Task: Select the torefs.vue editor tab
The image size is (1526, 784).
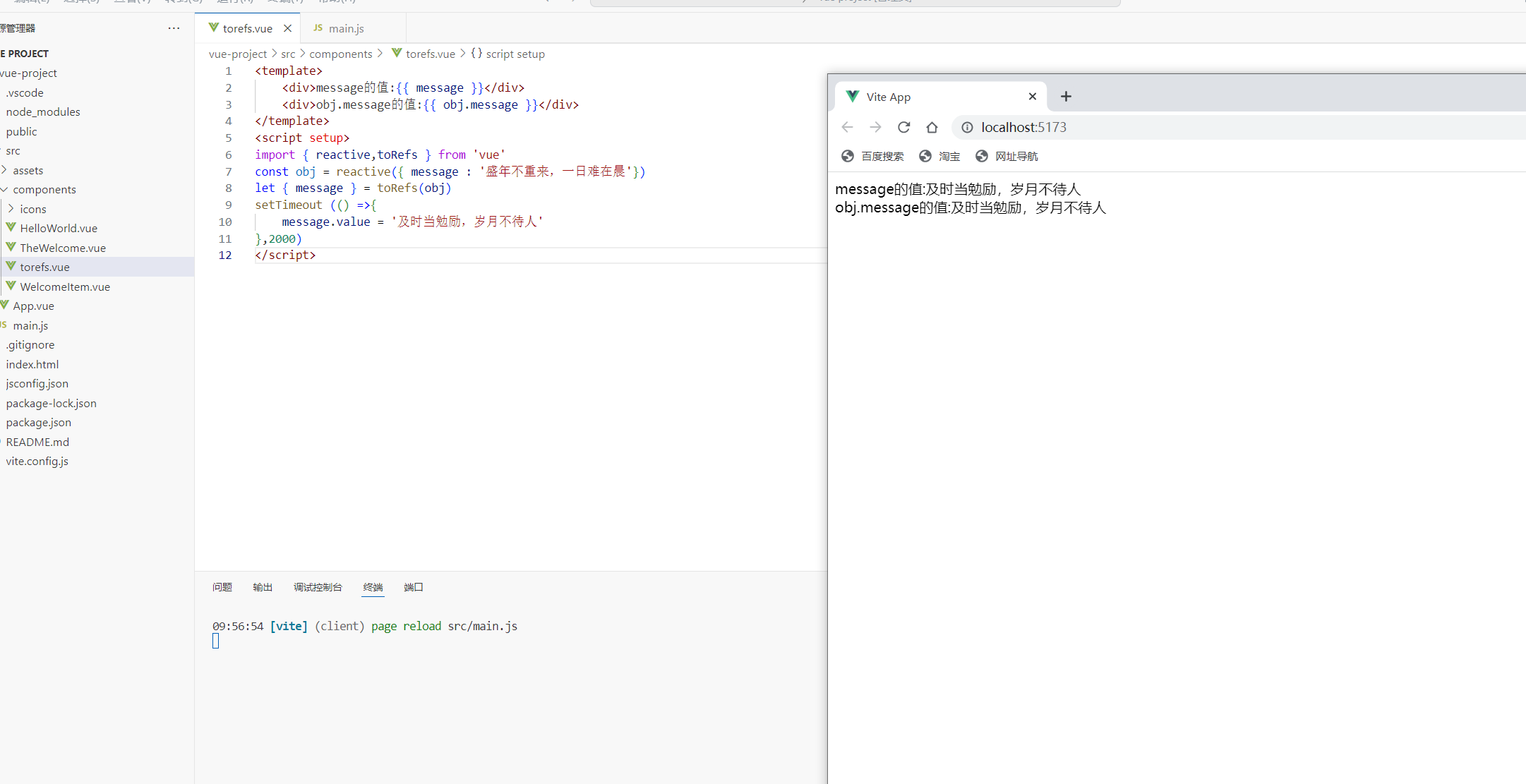Action: click(247, 28)
